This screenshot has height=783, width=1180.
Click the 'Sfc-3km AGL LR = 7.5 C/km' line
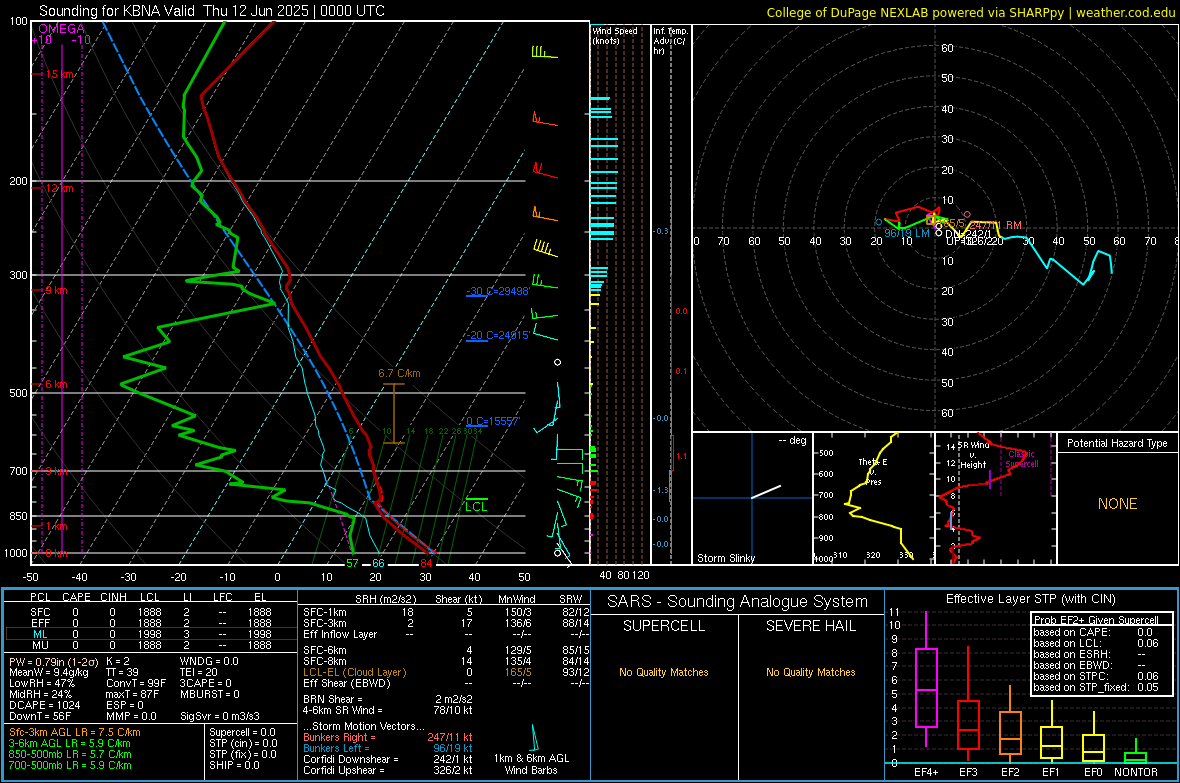75,732
